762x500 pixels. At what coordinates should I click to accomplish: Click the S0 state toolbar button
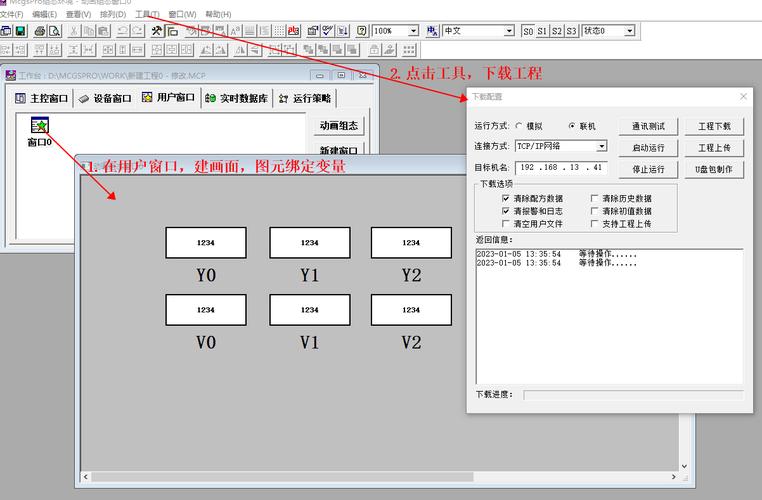(x=528, y=31)
